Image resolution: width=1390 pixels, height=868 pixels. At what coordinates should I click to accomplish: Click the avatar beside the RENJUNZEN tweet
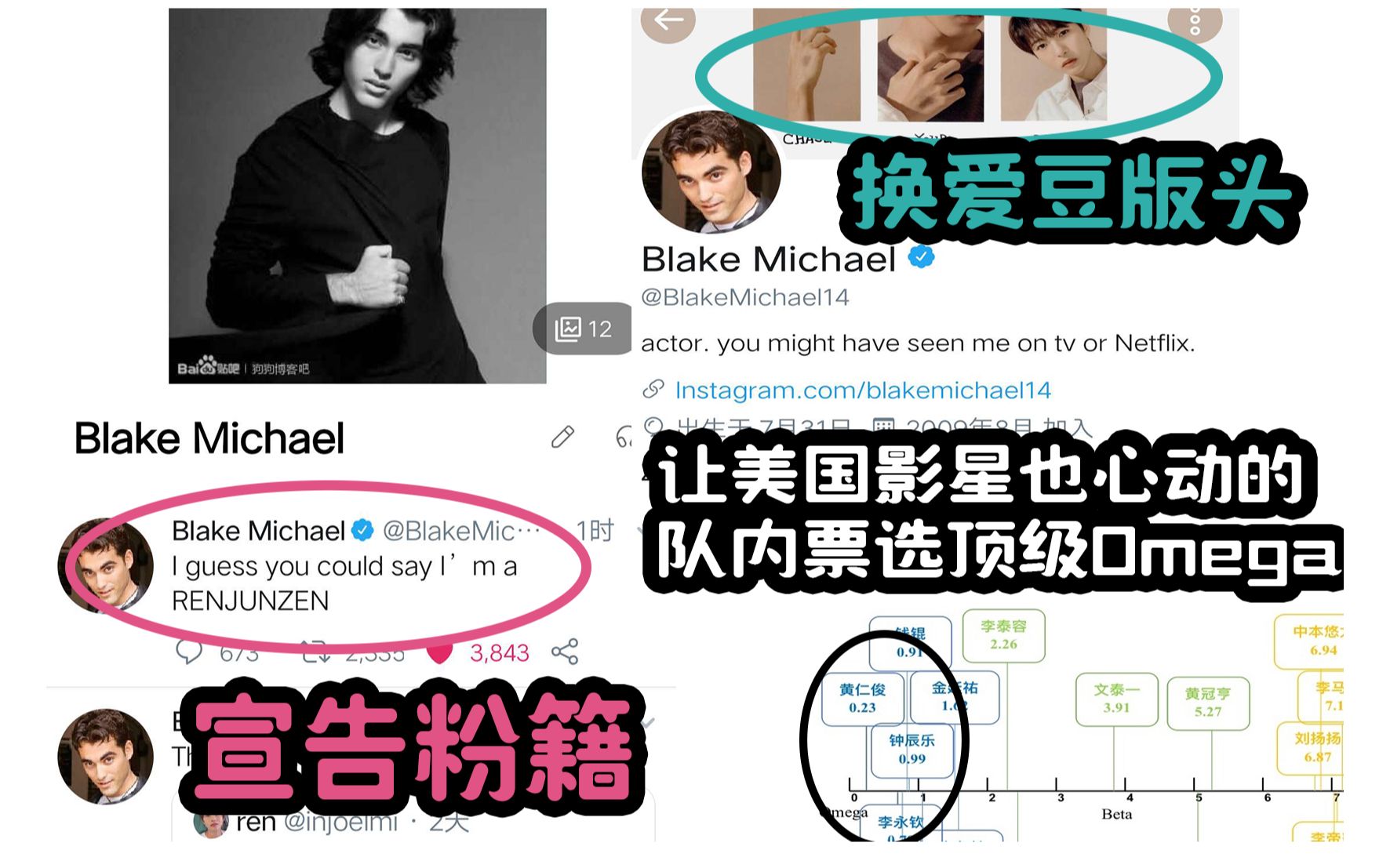pyautogui.click(x=106, y=565)
